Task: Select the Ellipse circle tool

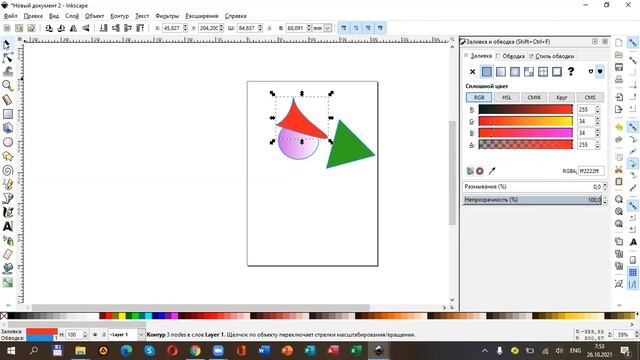Action: coord(7,142)
